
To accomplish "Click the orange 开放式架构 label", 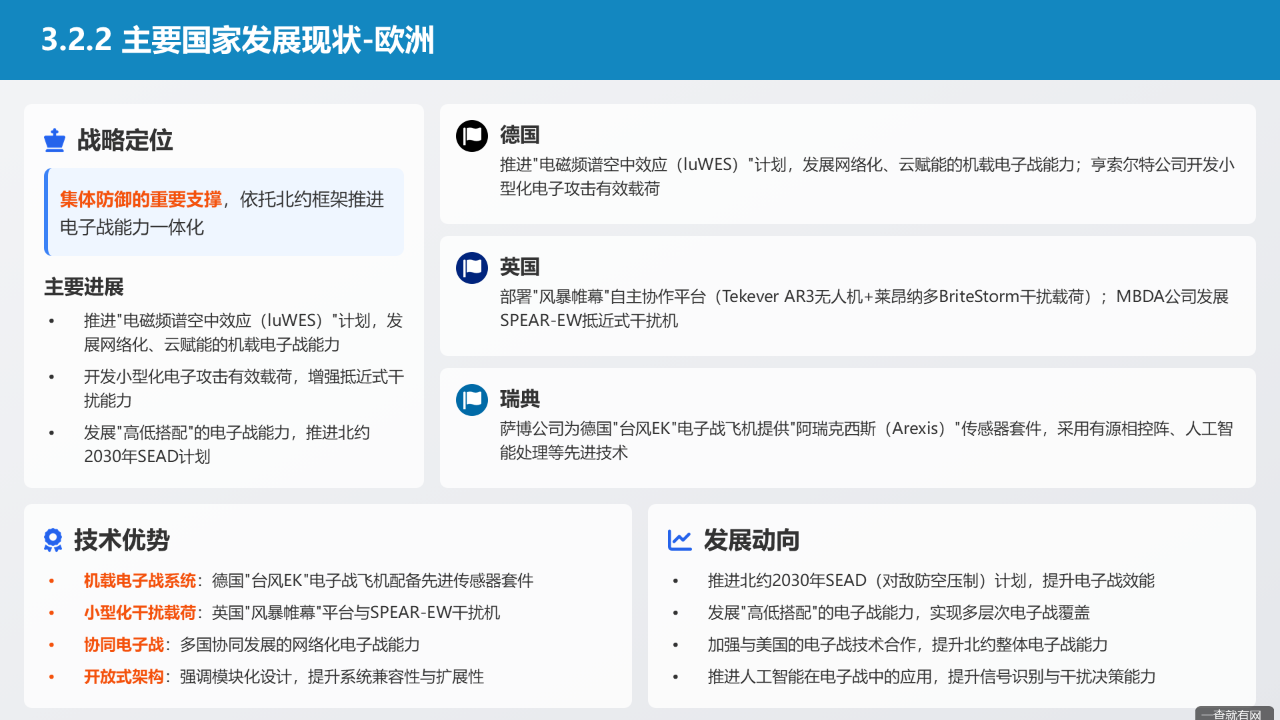I will [124, 676].
